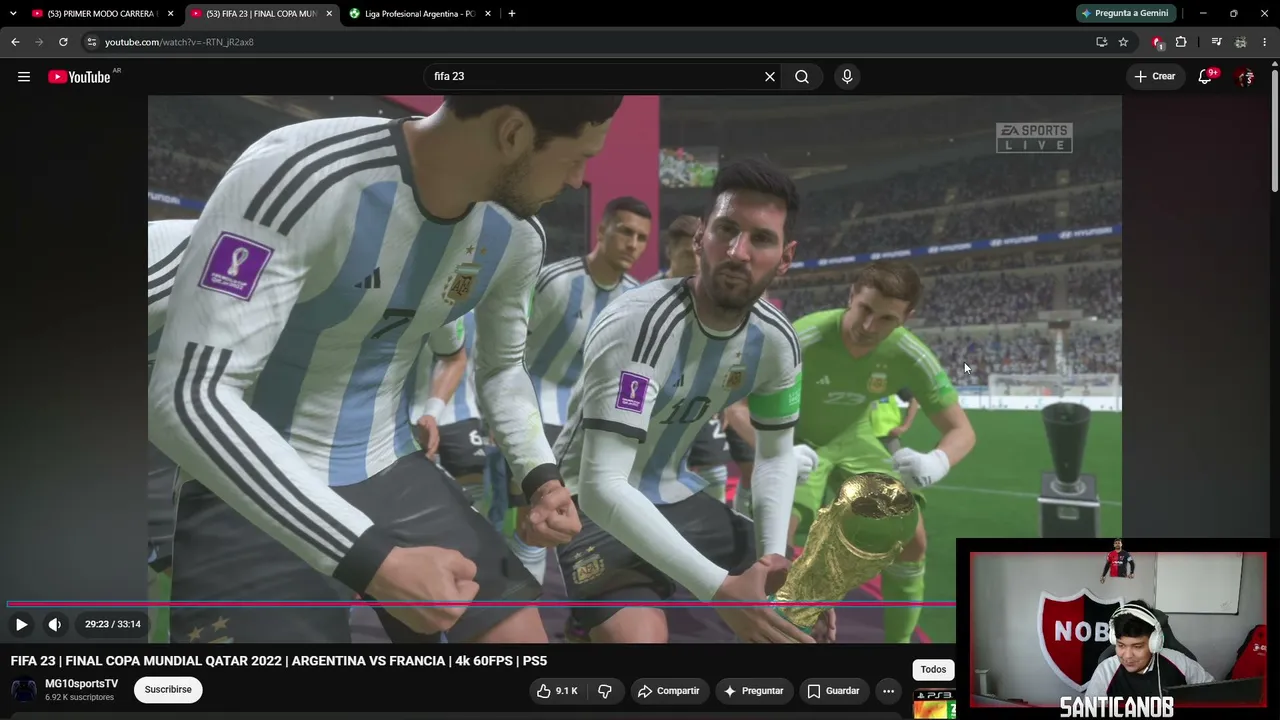Open the browser media controls icon
The width and height of the screenshot is (1280, 720).
pos(1216,42)
